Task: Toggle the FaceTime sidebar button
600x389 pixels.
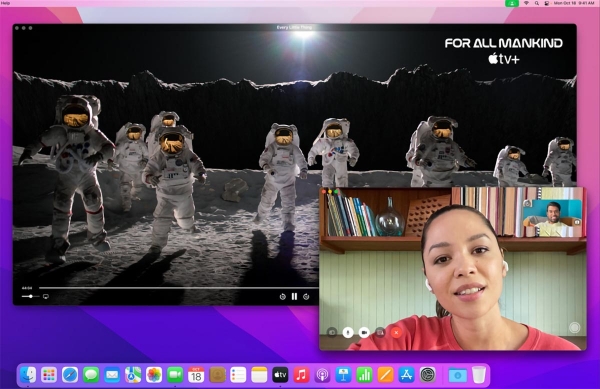Action: tap(332, 332)
